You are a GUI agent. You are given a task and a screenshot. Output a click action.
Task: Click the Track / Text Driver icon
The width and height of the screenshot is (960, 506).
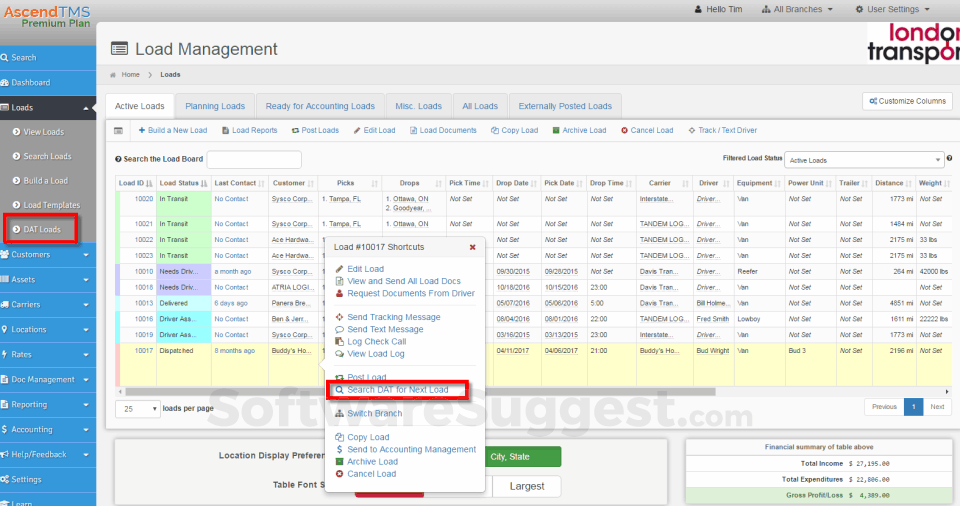pyautogui.click(x=691, y=130)
